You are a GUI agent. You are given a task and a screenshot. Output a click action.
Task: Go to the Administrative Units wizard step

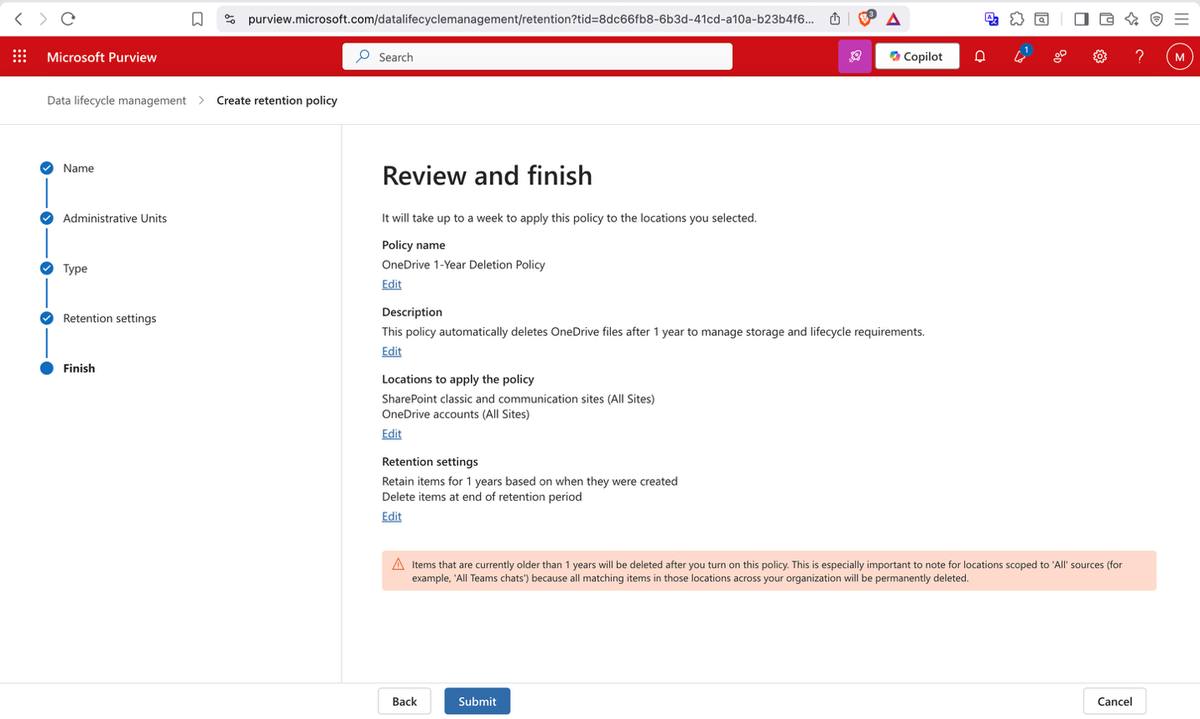click(x=115, y=218)
